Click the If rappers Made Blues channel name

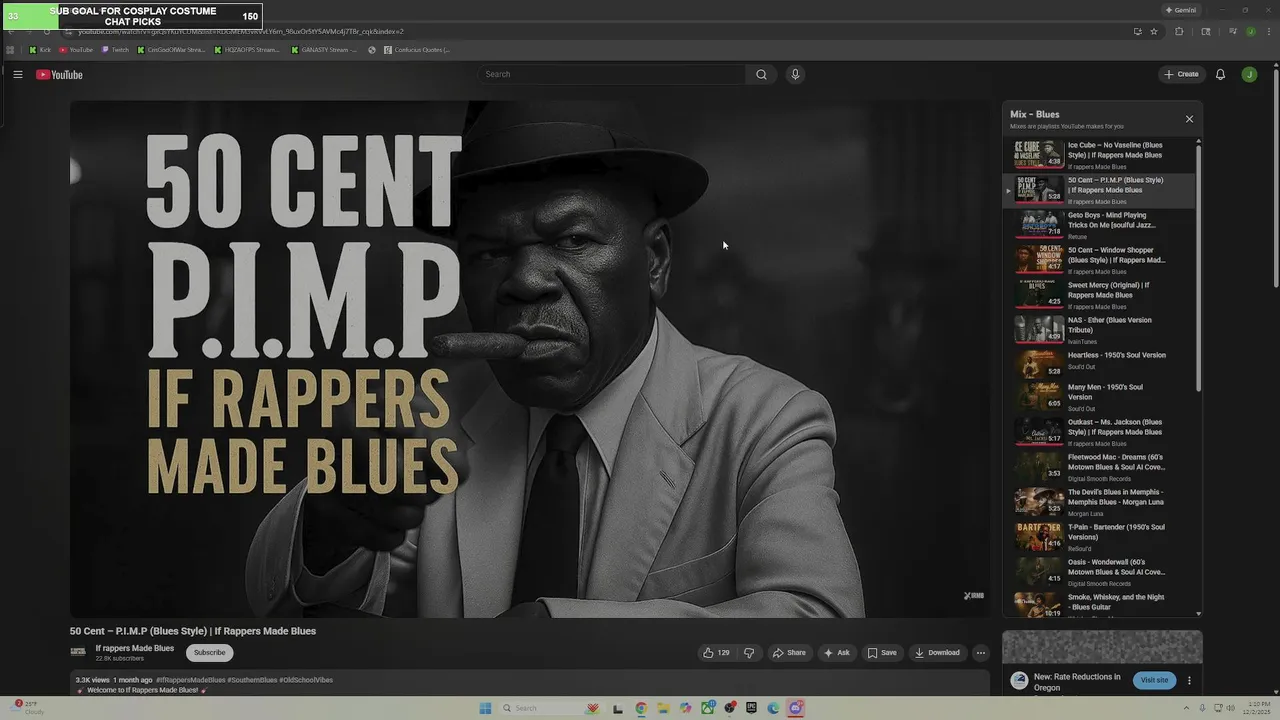click(x=134, y=648)
